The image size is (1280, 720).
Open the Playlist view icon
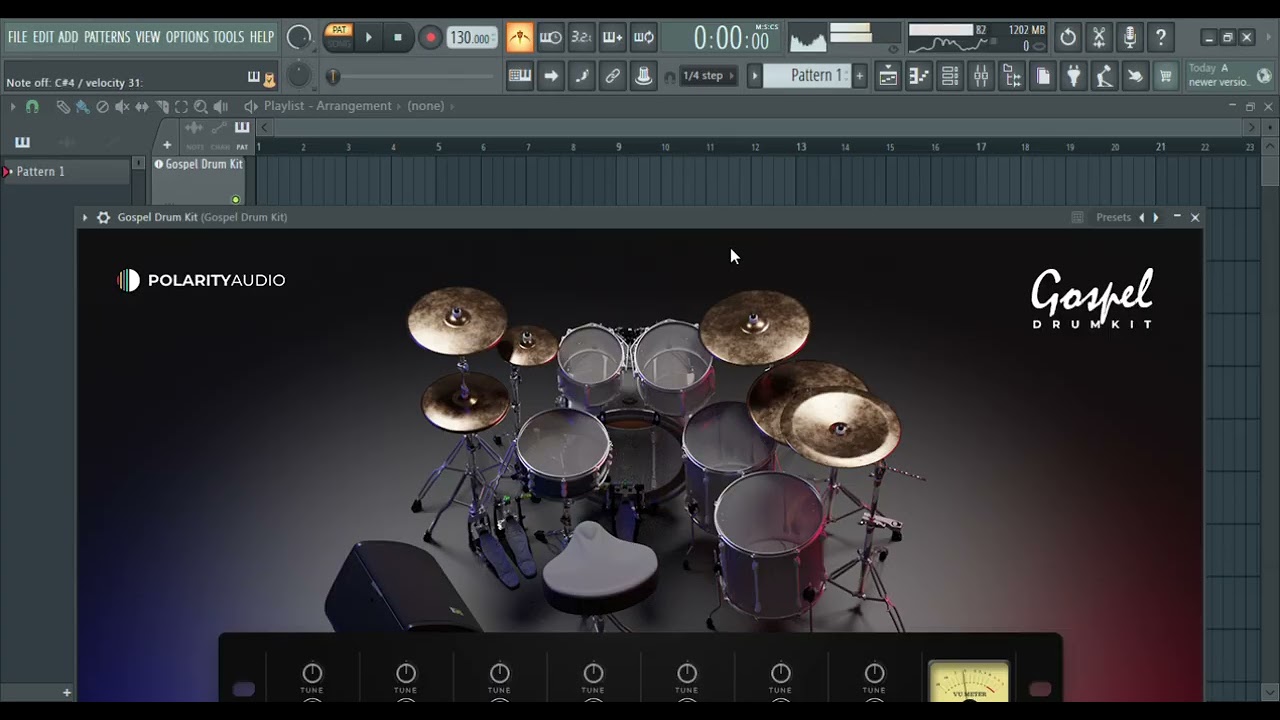coord(888,76)
